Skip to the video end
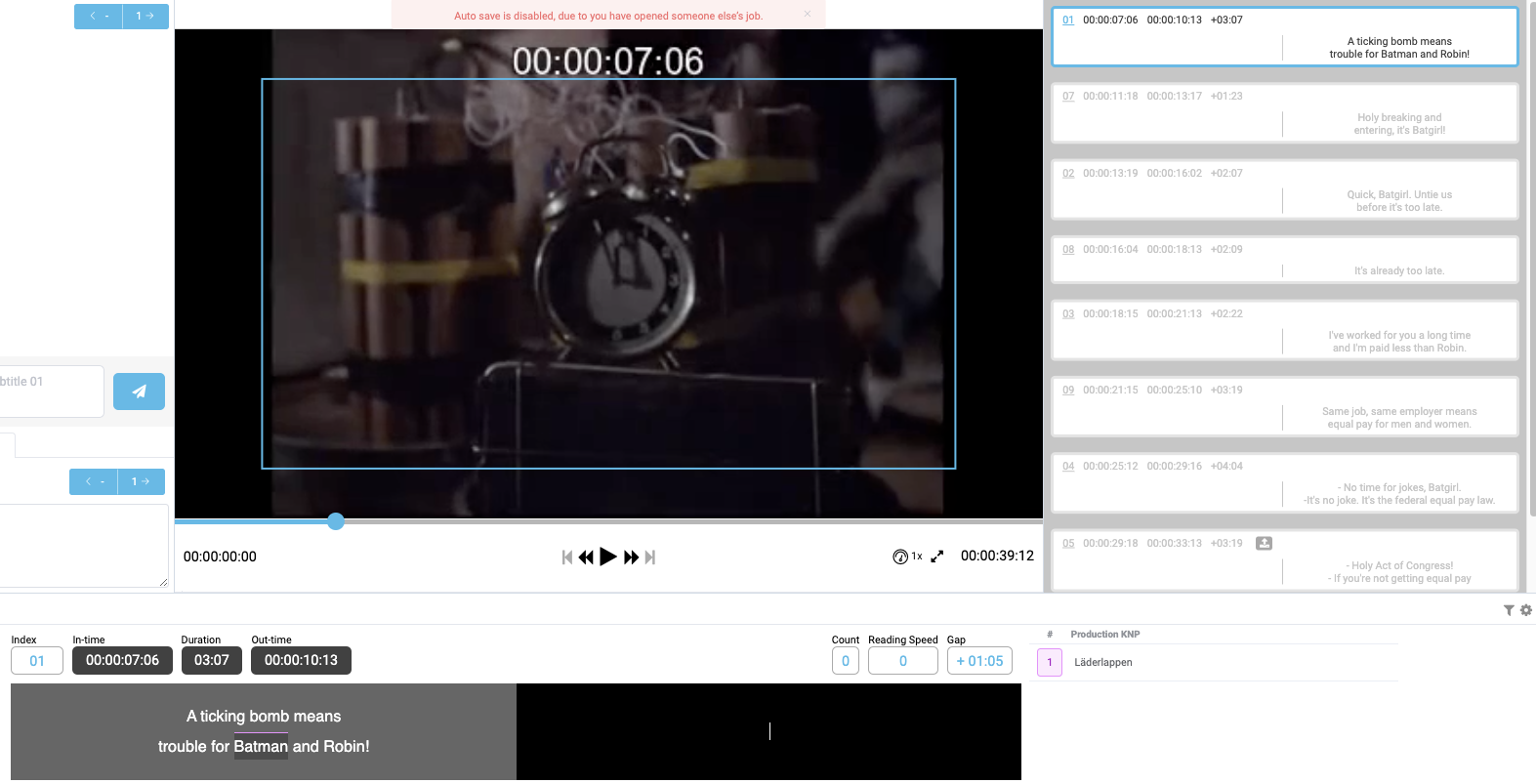This screenshot has height=784, width=1536. click(650, 557)
